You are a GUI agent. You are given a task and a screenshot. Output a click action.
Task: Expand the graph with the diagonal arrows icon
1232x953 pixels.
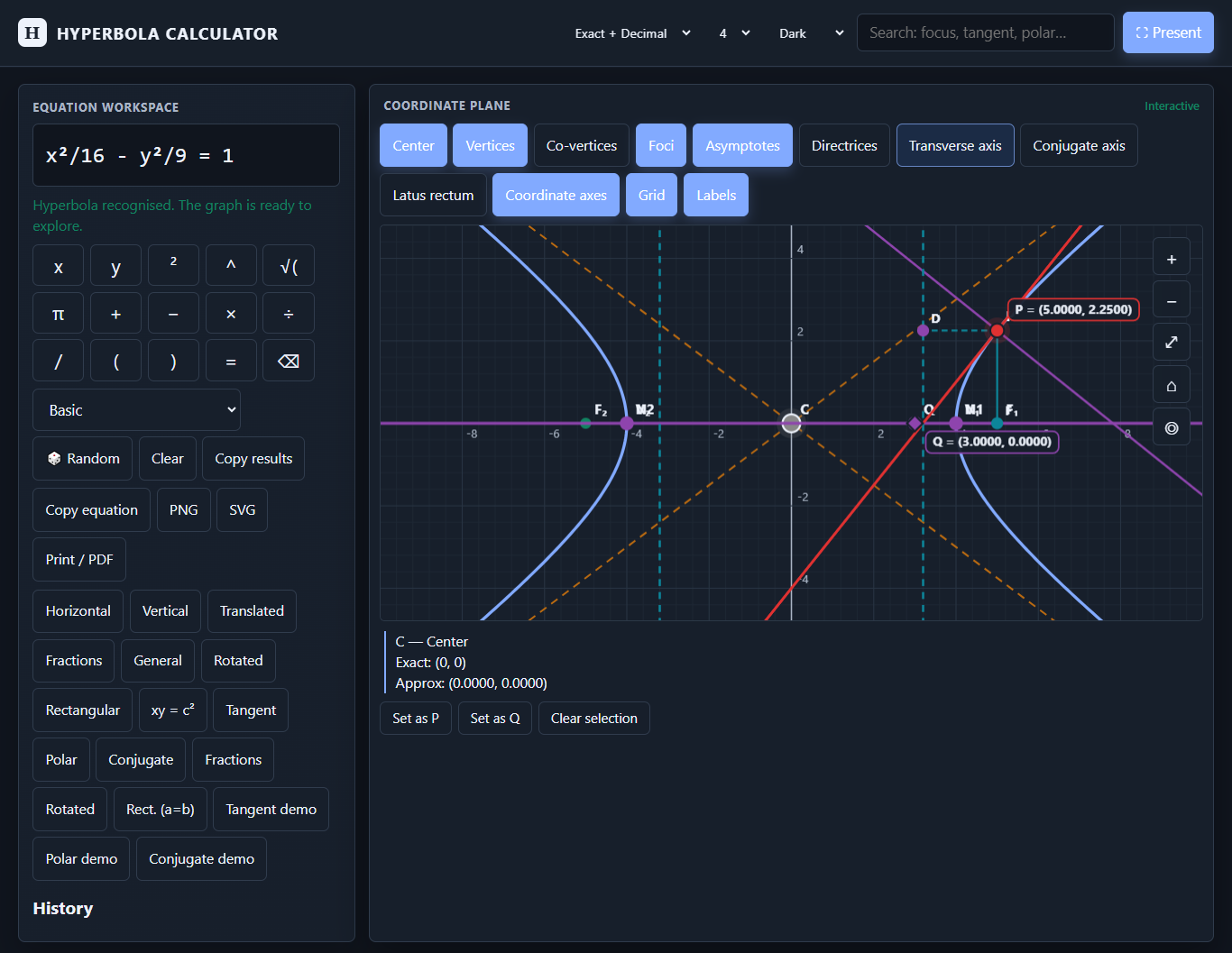tap(1172, 343)
